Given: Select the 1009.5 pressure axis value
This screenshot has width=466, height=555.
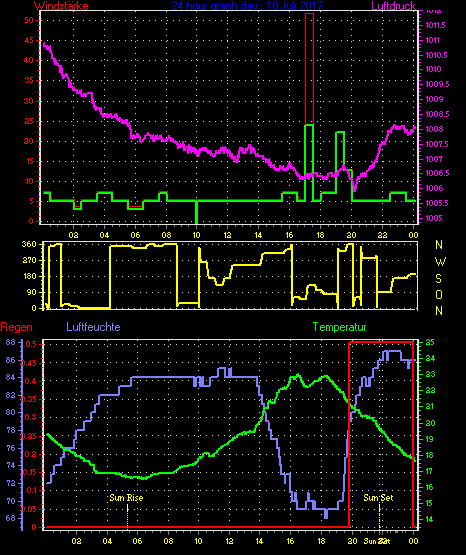Looking at the screenshot, I should [437, 84].
